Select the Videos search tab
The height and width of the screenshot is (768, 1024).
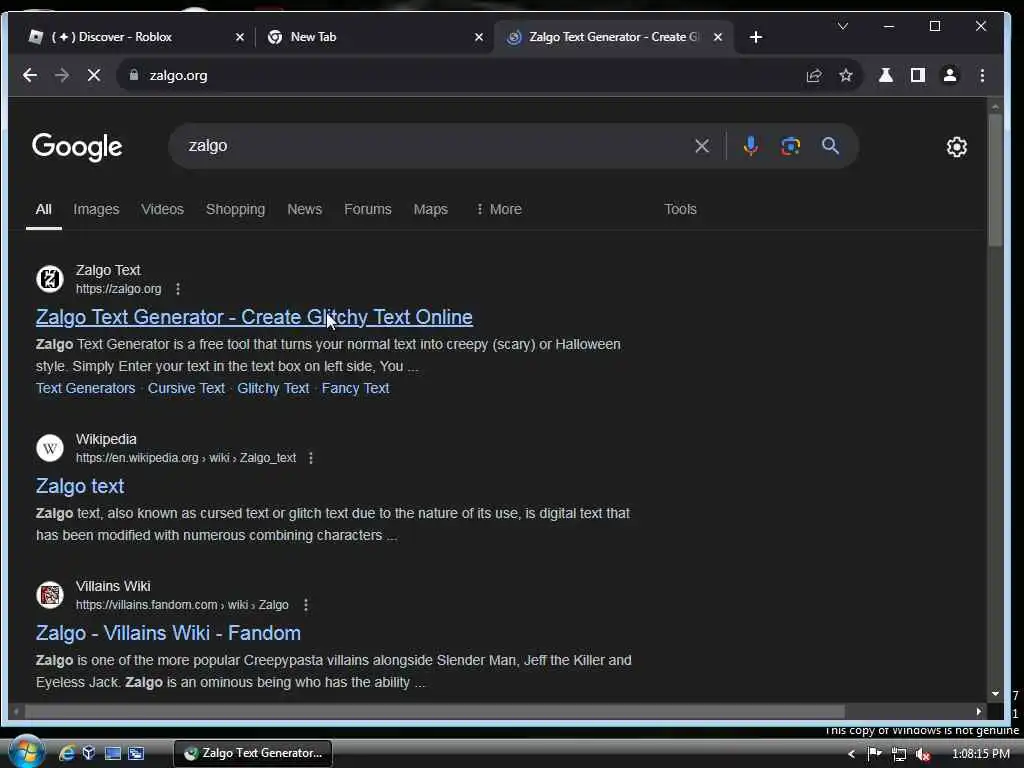[x=162, y=209]
